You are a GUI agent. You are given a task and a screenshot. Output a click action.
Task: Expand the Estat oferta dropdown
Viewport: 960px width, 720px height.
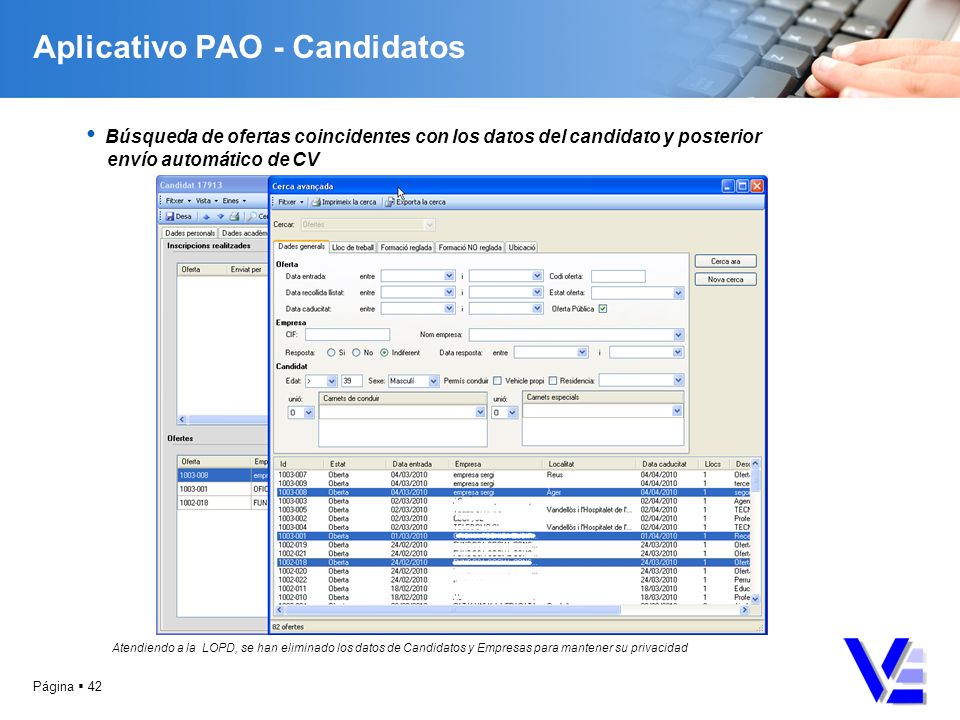click(678, 293)
